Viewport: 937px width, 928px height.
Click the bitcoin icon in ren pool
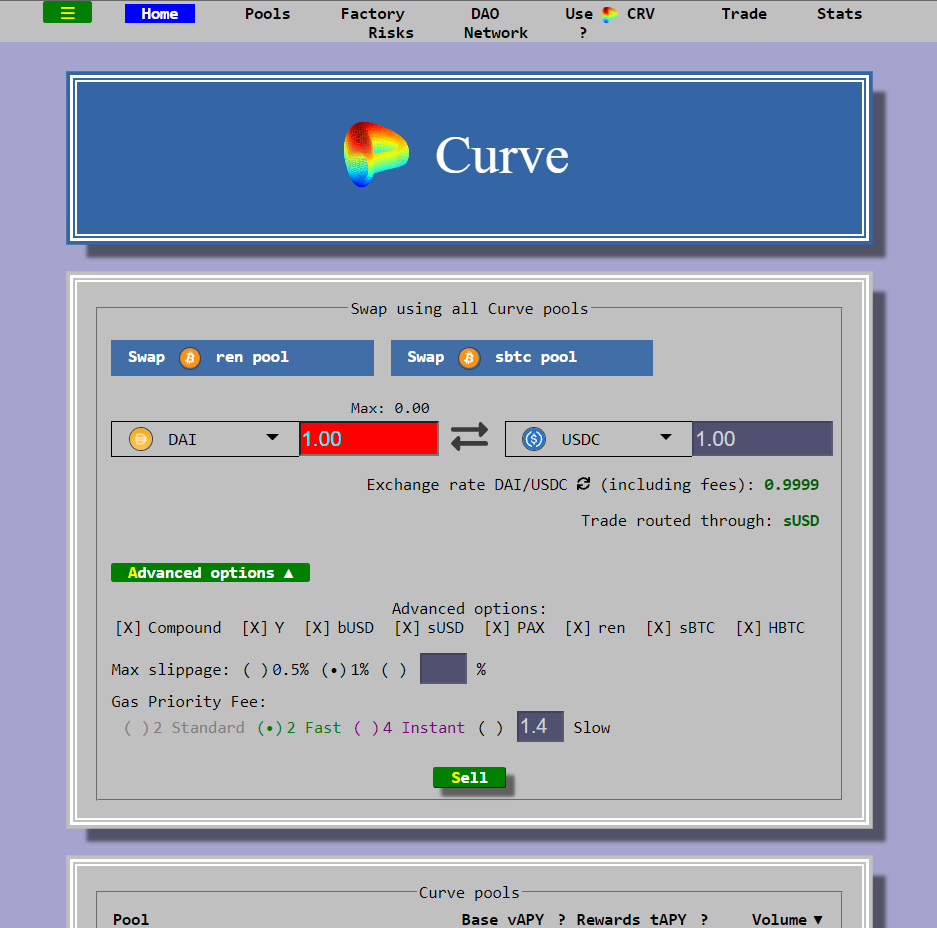190,358
